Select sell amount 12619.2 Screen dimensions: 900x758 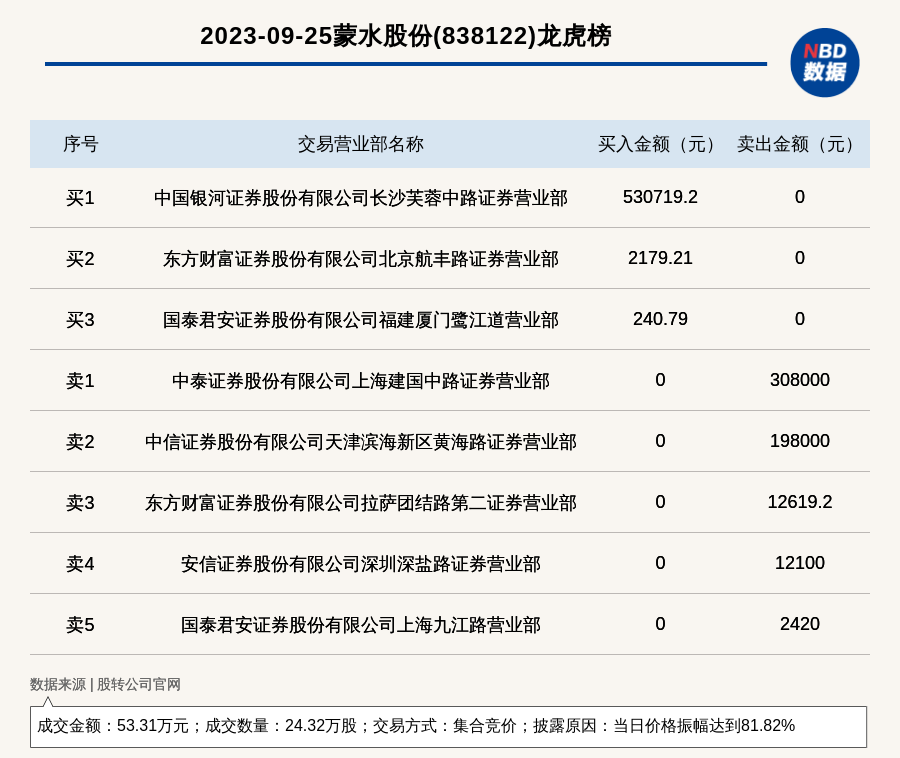pos(800,502)
